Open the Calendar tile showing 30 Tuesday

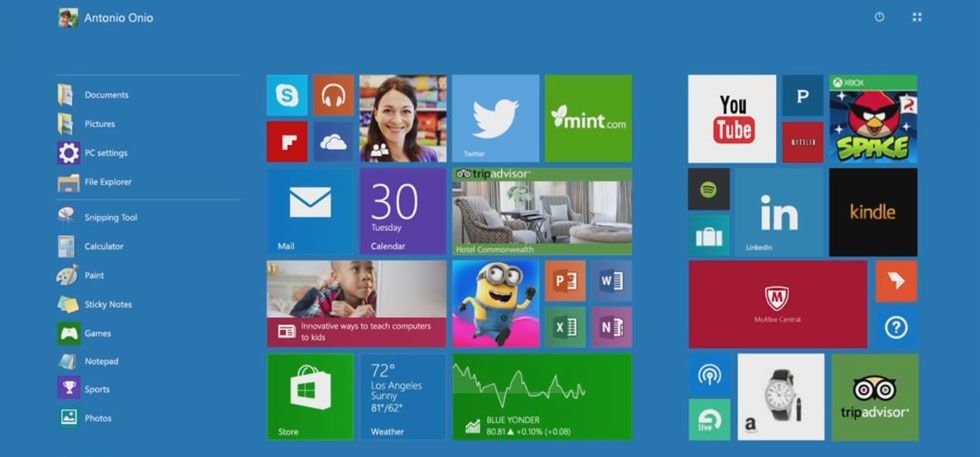[402, 212]
